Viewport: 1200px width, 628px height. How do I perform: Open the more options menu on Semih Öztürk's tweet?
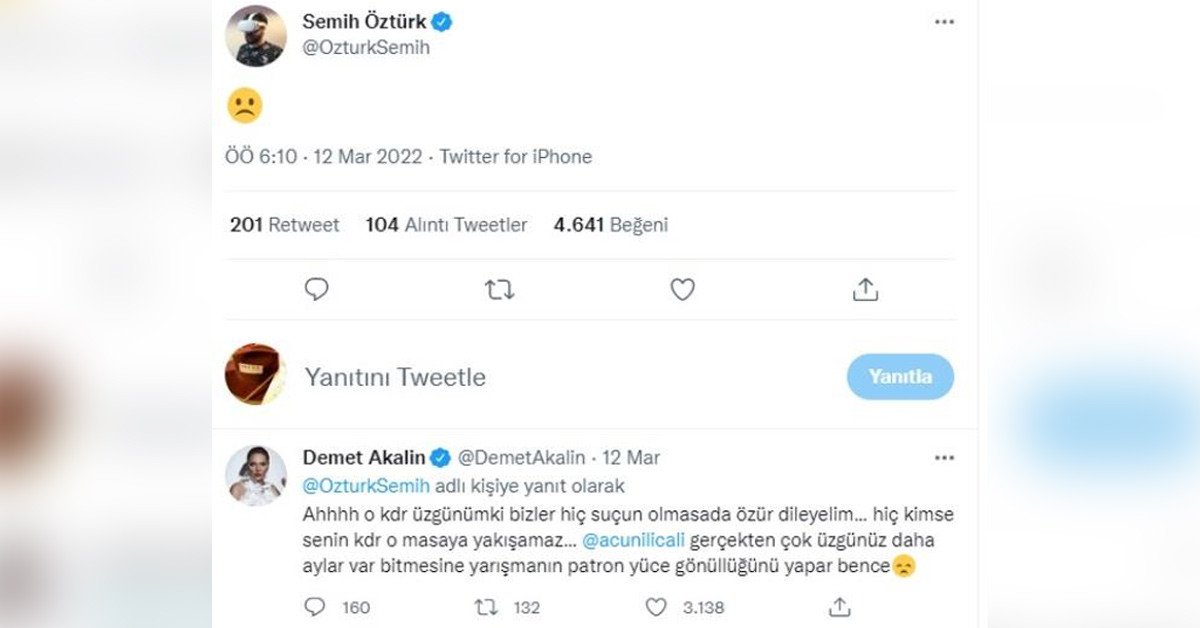pos(943,20)
